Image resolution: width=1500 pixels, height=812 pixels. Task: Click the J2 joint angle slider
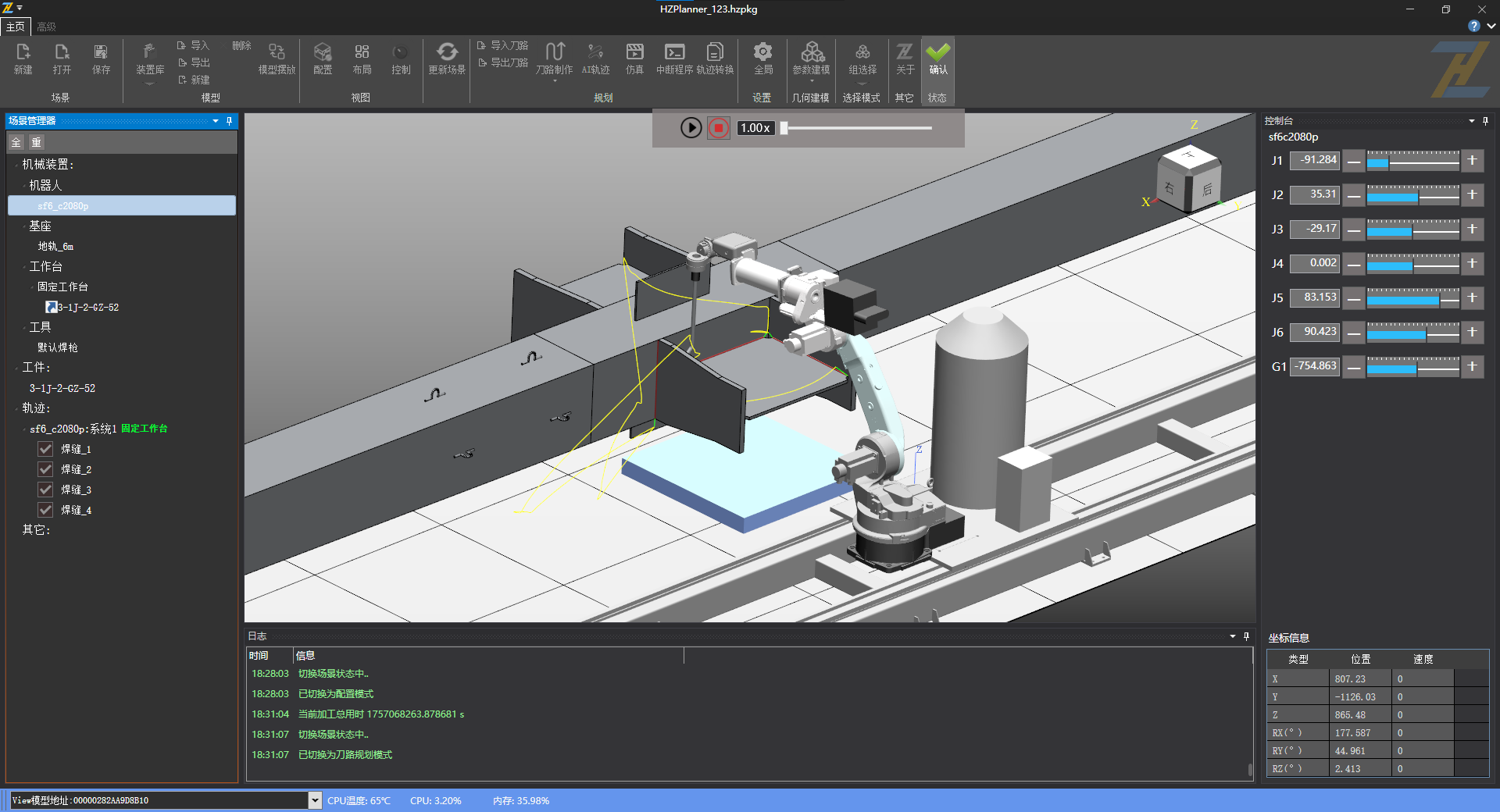coord(1412,194)
